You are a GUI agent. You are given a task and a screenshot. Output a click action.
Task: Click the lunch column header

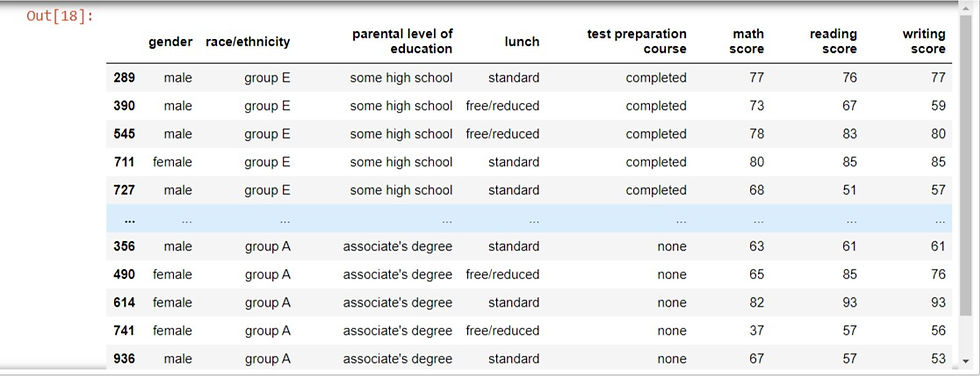(522, 42)
